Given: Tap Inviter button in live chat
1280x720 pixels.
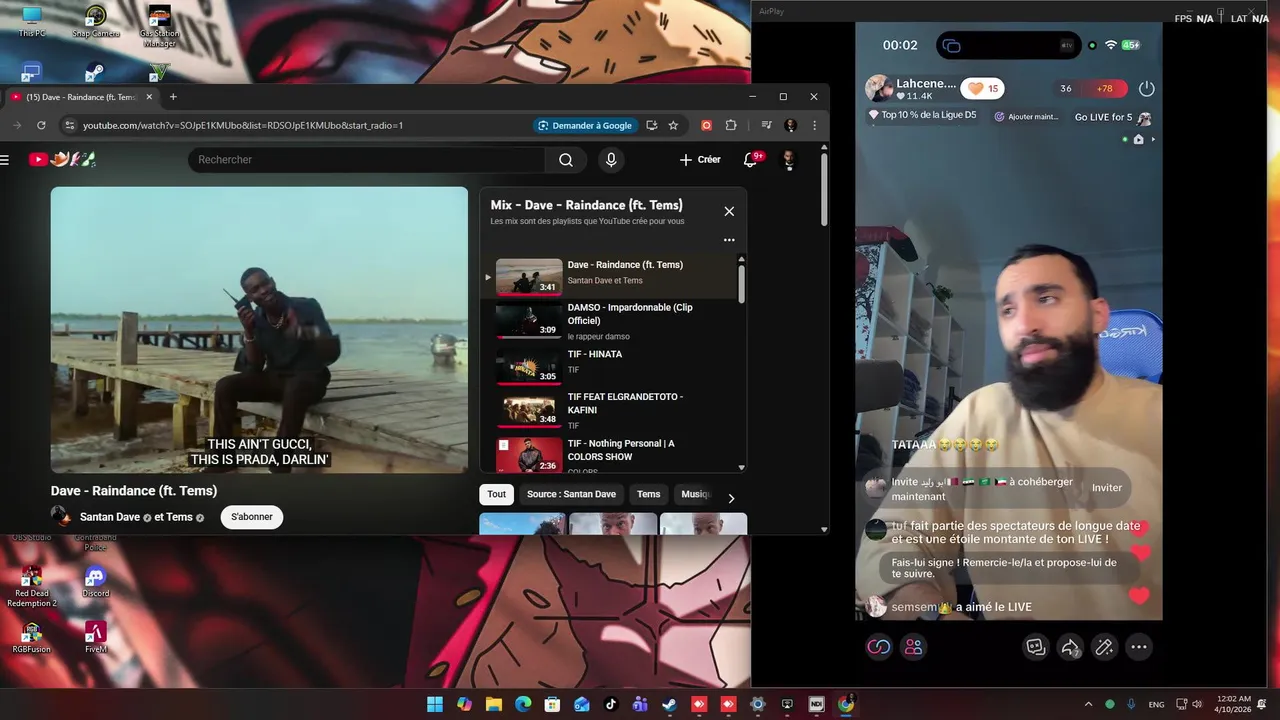Looking at the screenshot, I should click(1106, 488).
